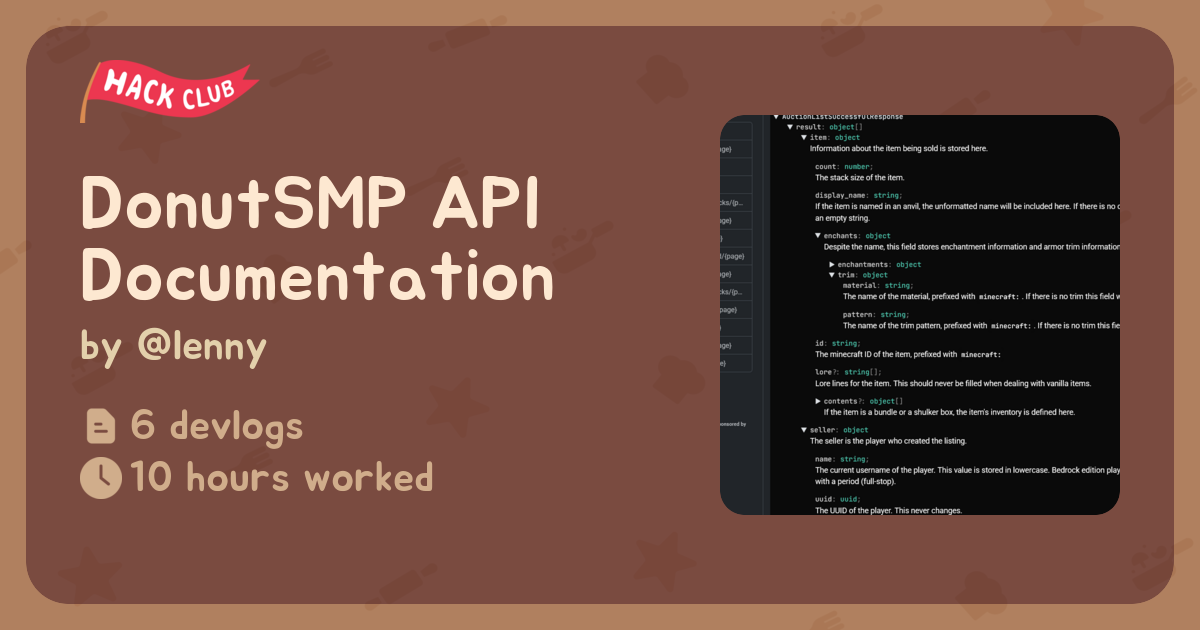Click the 'uuid: uuid;' field

pyautogui.click(x=838, y=499)
